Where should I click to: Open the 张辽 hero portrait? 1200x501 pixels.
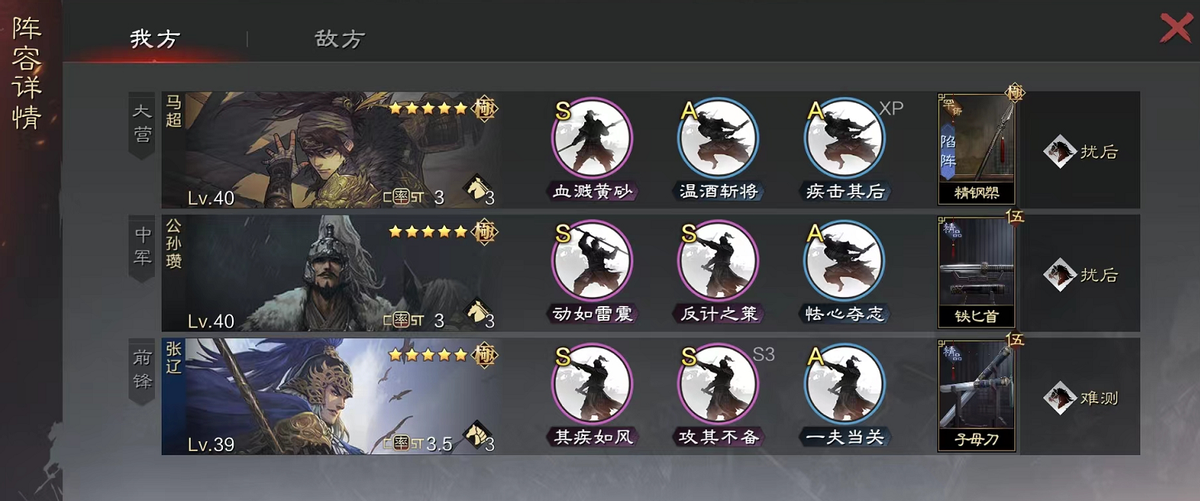(330, 395)
